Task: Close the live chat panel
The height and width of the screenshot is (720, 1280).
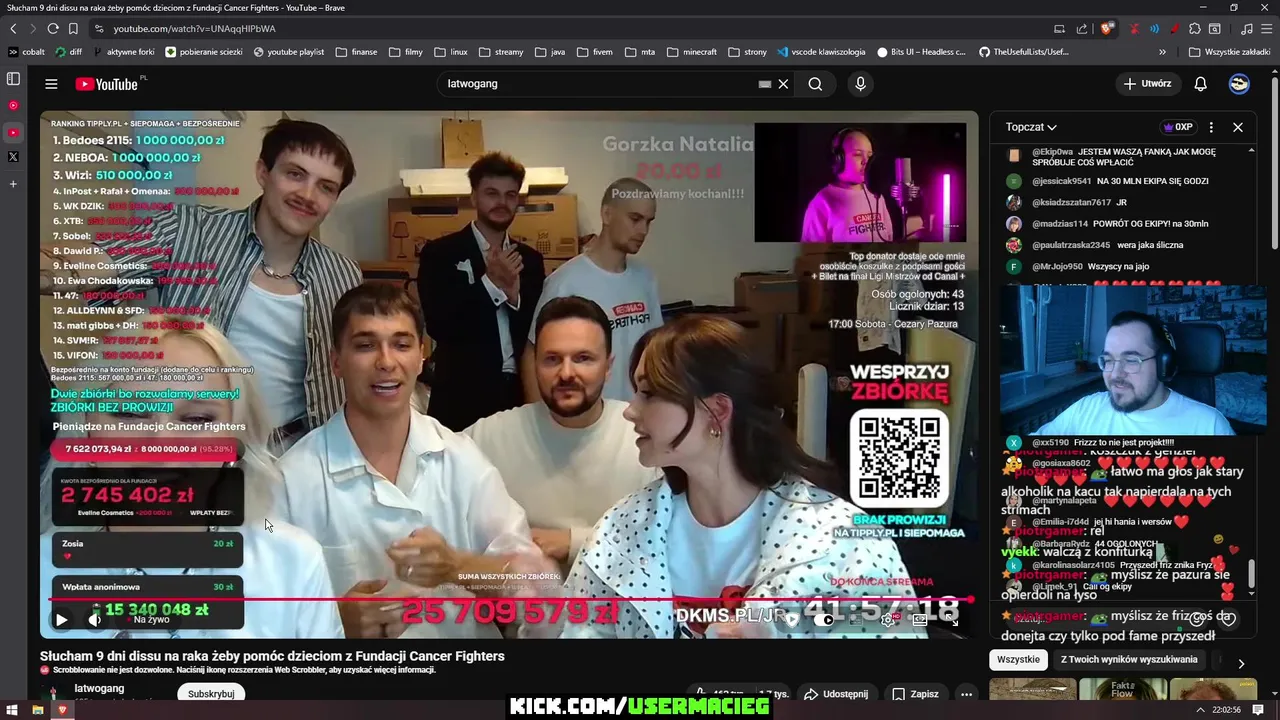Action: 1238,127
